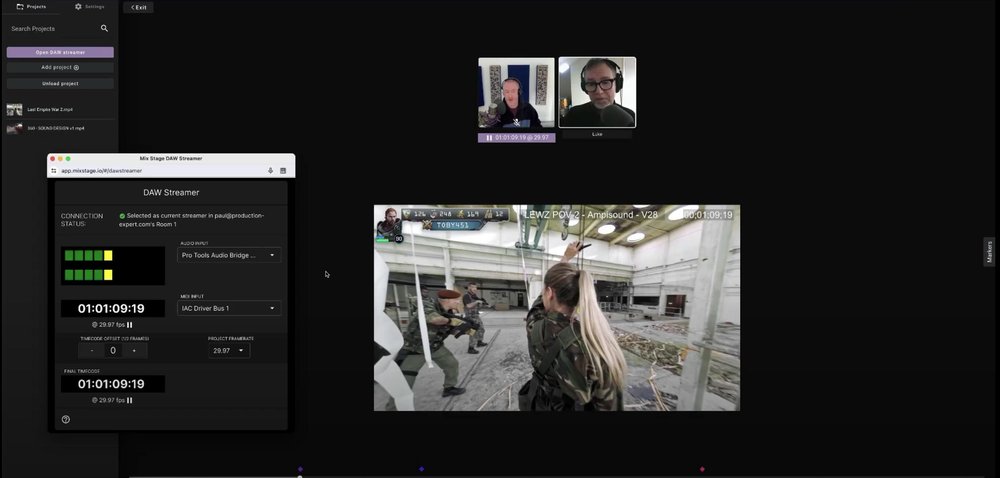
Task: Click the help question mark icon
Action: (x=66, y=419)
